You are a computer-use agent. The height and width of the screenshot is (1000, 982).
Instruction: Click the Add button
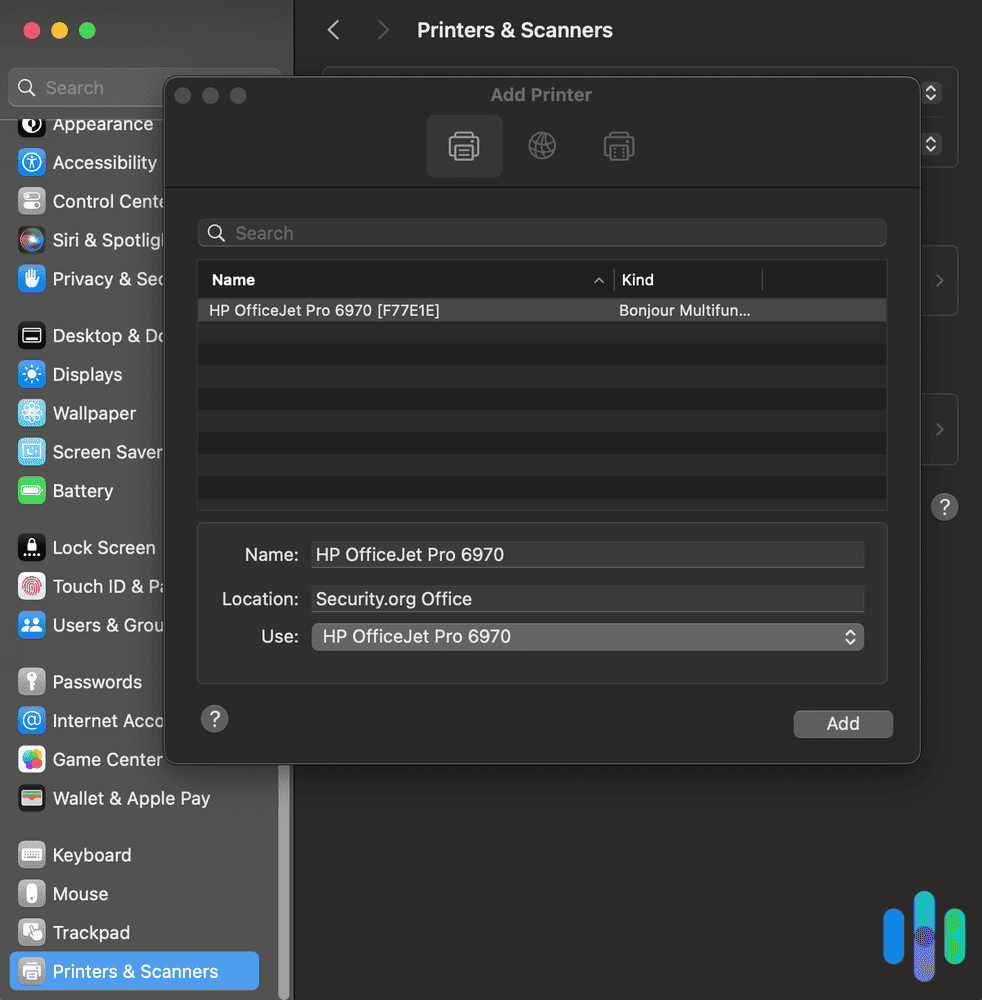click(843, 723)
